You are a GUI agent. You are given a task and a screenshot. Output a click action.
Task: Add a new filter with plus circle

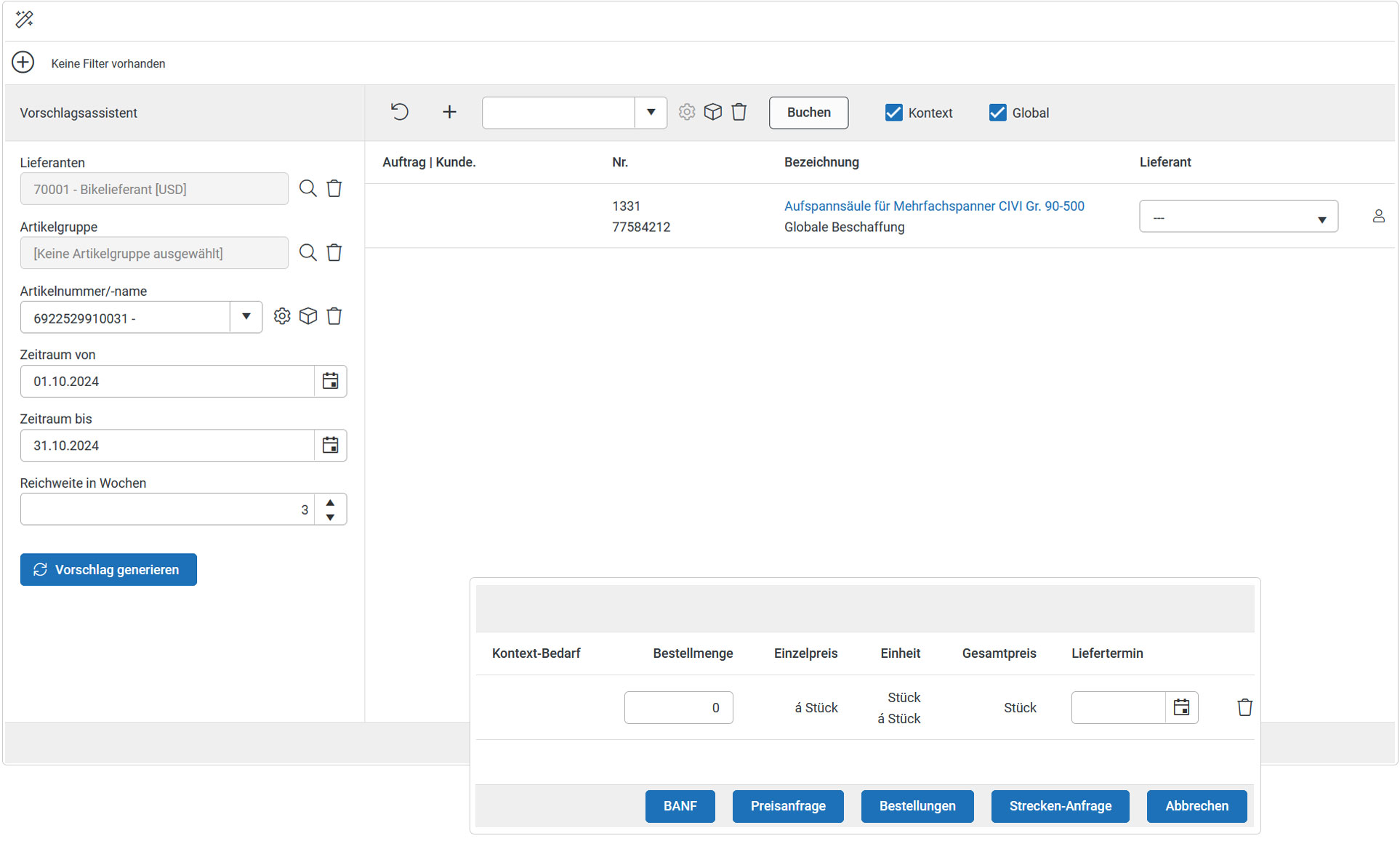pos(23,63)
